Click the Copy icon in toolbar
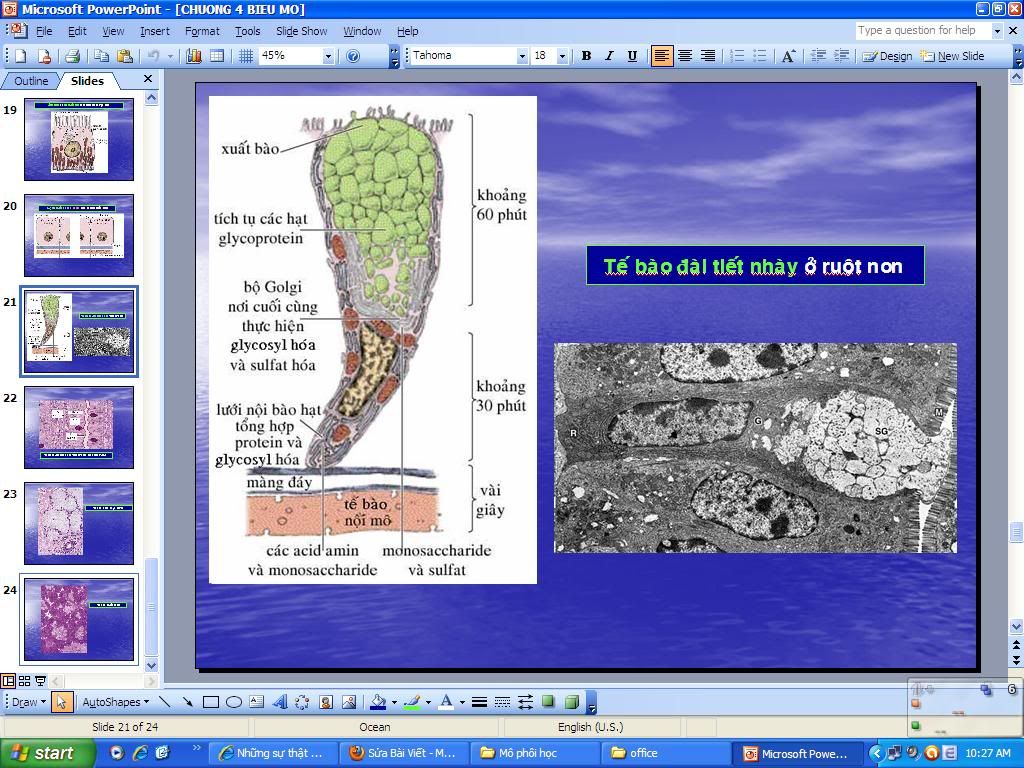1024x768 pixels. [x=101, y=56]
